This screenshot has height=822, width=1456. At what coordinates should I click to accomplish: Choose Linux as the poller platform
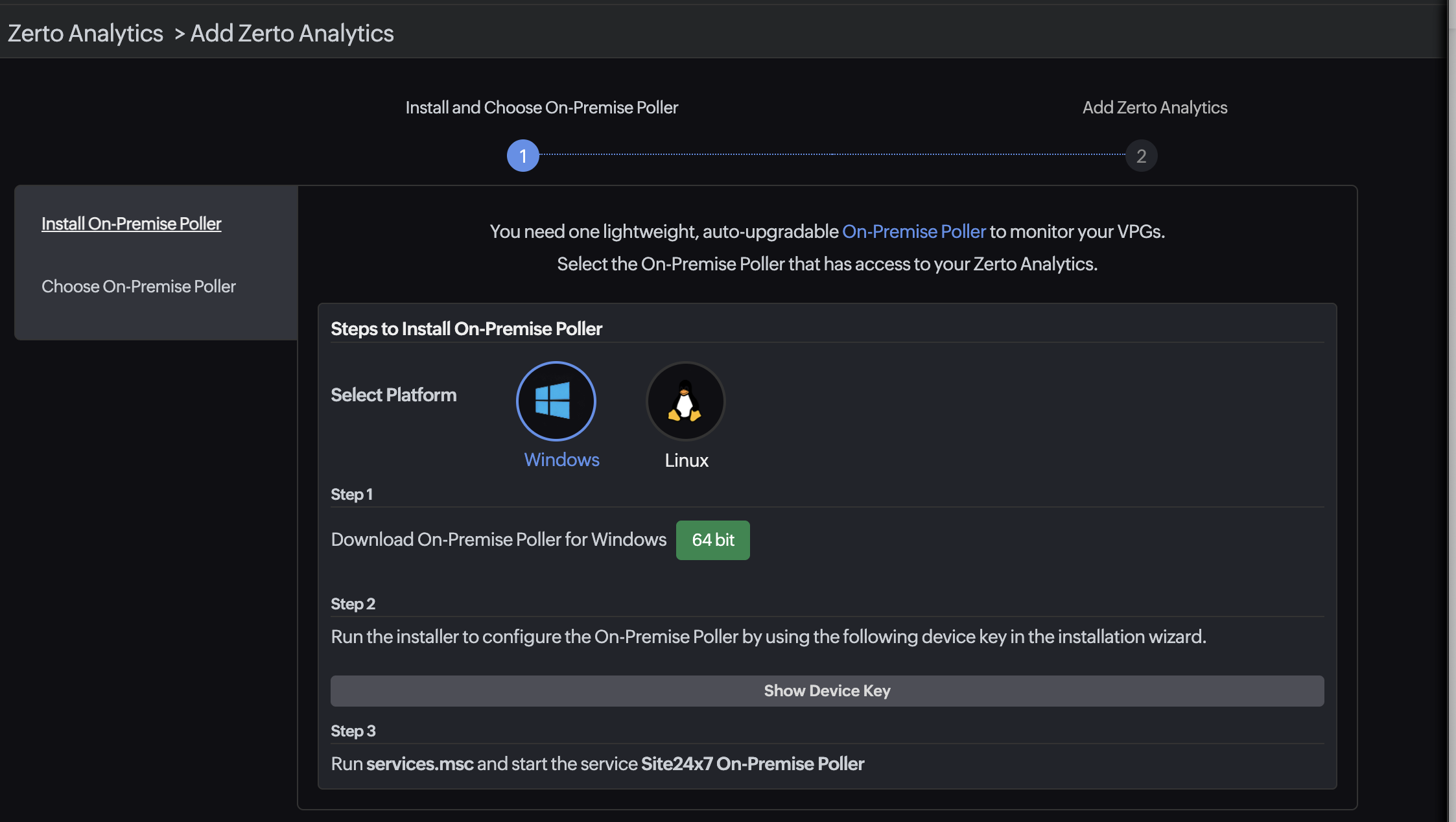[x=685, y=401]
